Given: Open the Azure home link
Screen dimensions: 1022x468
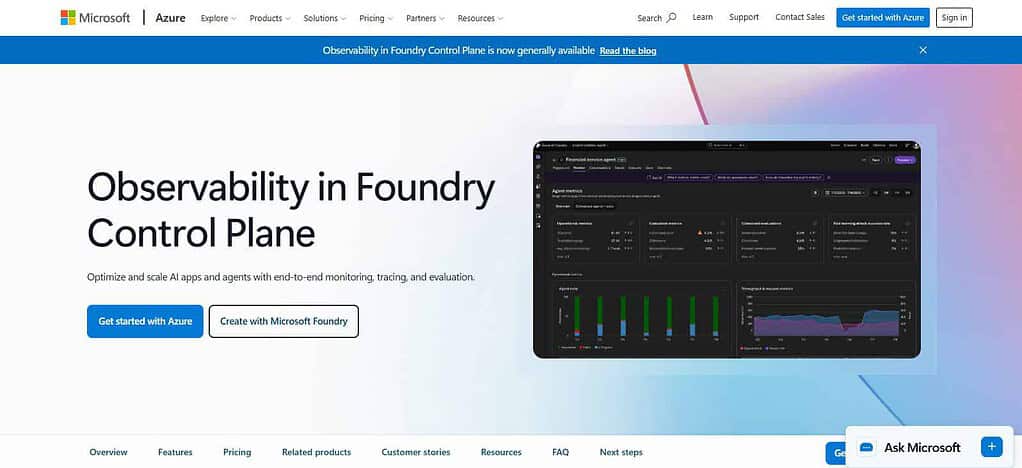Looking at the screenshot, I should 170,18.
